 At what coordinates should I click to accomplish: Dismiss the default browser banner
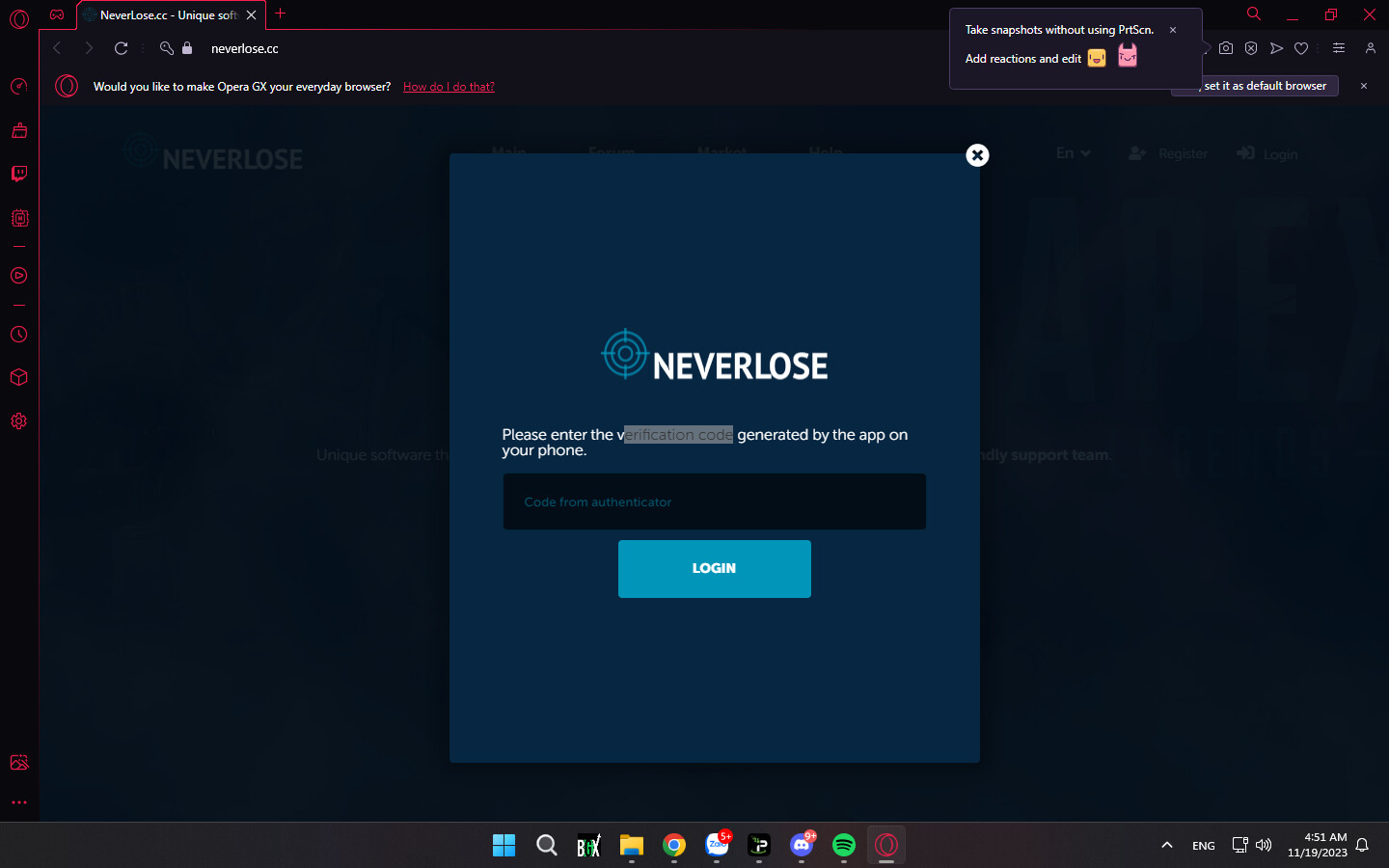(1364, 86)
